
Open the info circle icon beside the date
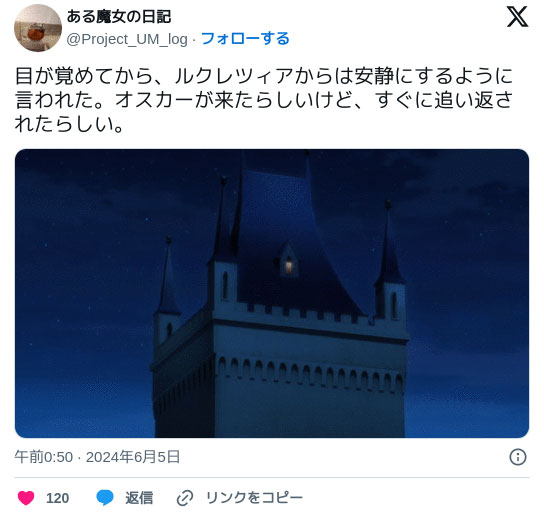tap(518, 457)
